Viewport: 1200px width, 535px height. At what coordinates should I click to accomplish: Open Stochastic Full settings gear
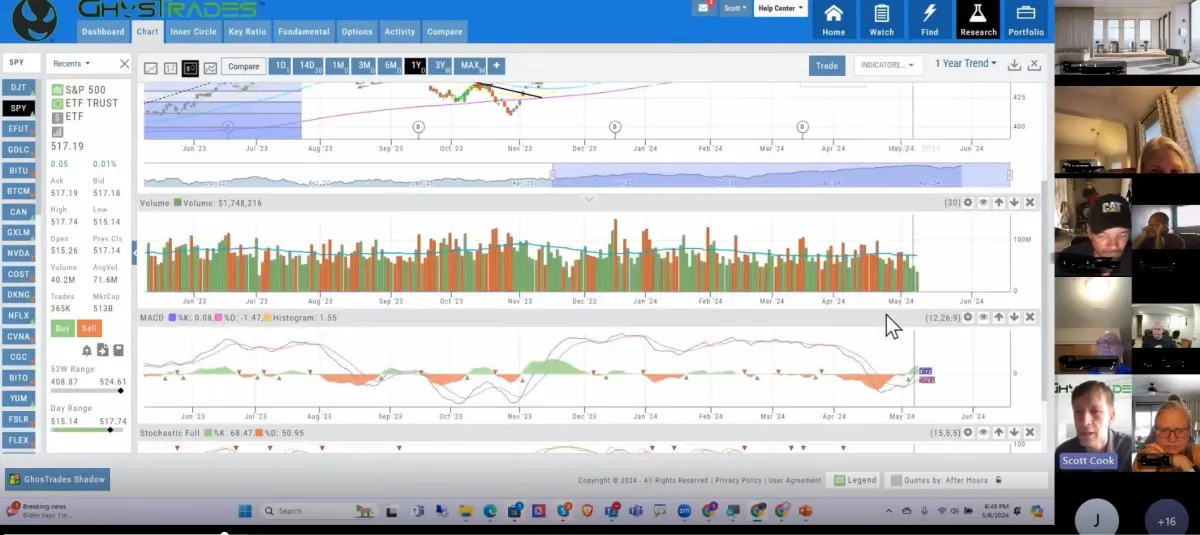pos(967,432)
